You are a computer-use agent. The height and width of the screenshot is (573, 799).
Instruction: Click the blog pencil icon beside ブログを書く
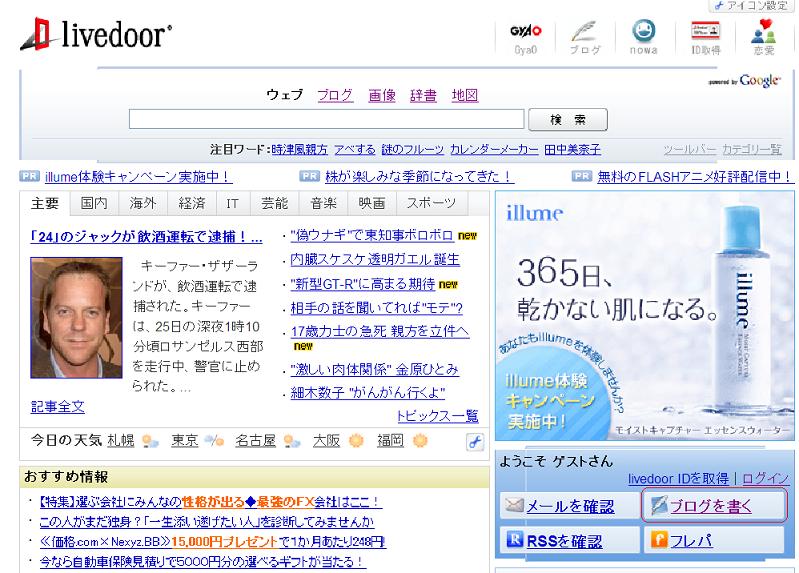pos(659,505)
